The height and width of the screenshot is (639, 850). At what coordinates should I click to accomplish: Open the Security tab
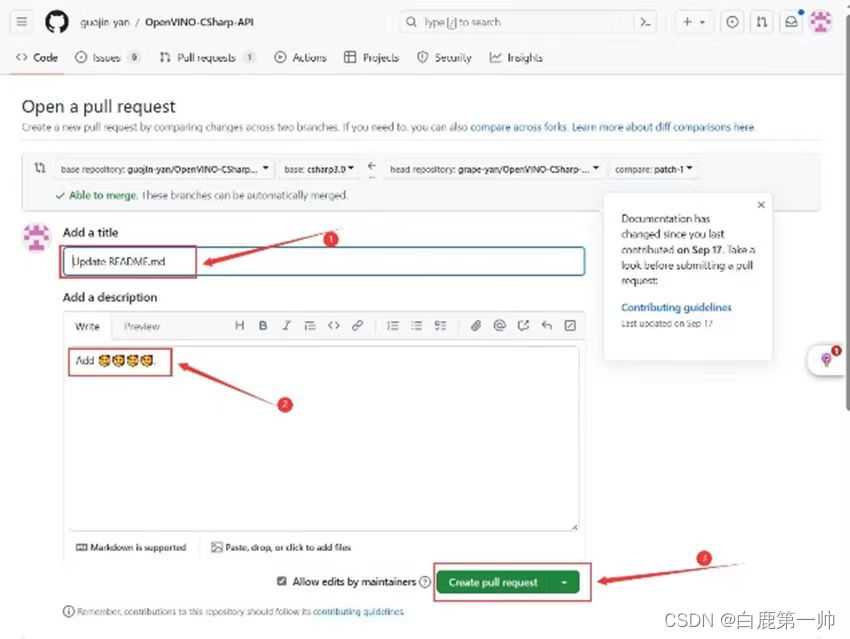(x=444, y=57)
